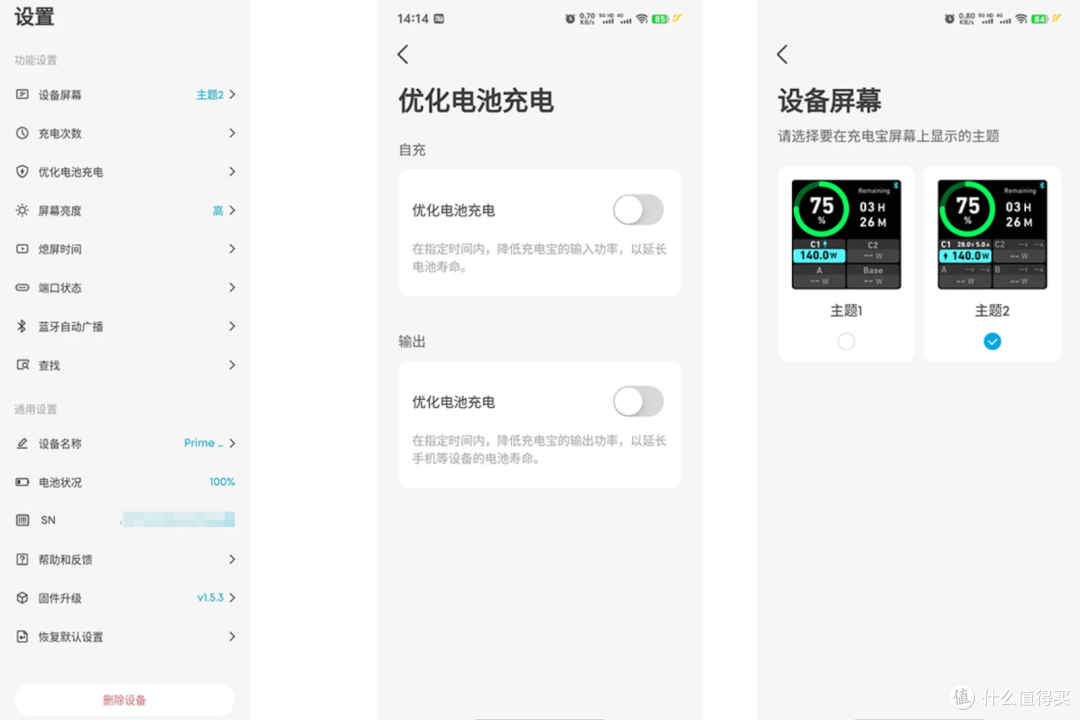Tap the 设备名称 pencil icon
The height and width of the screenshot is (720, 1080).
22,443
